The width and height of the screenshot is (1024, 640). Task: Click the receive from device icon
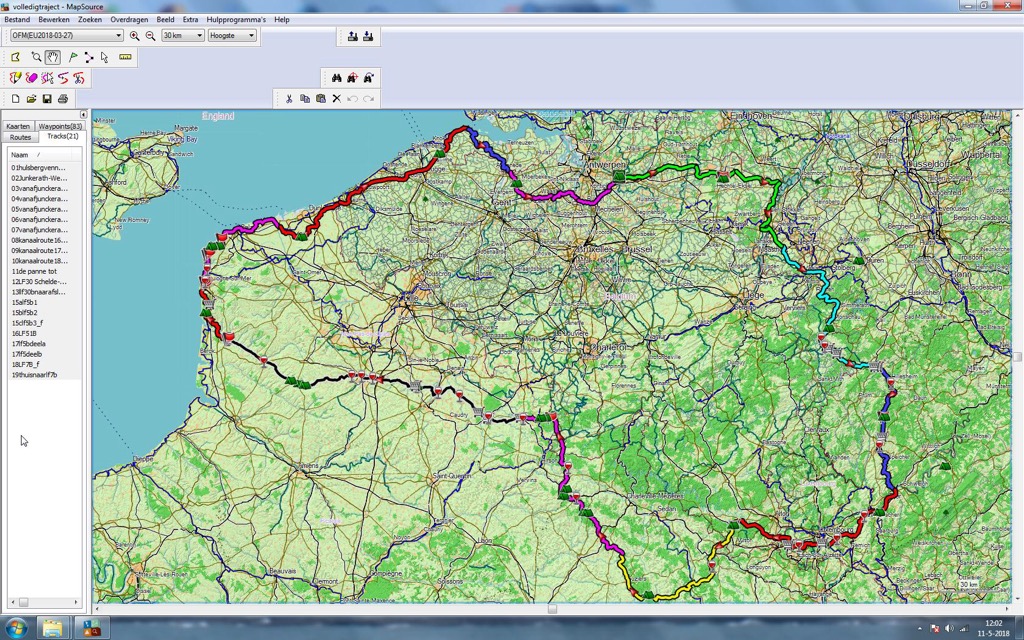[x=368, y=36]
